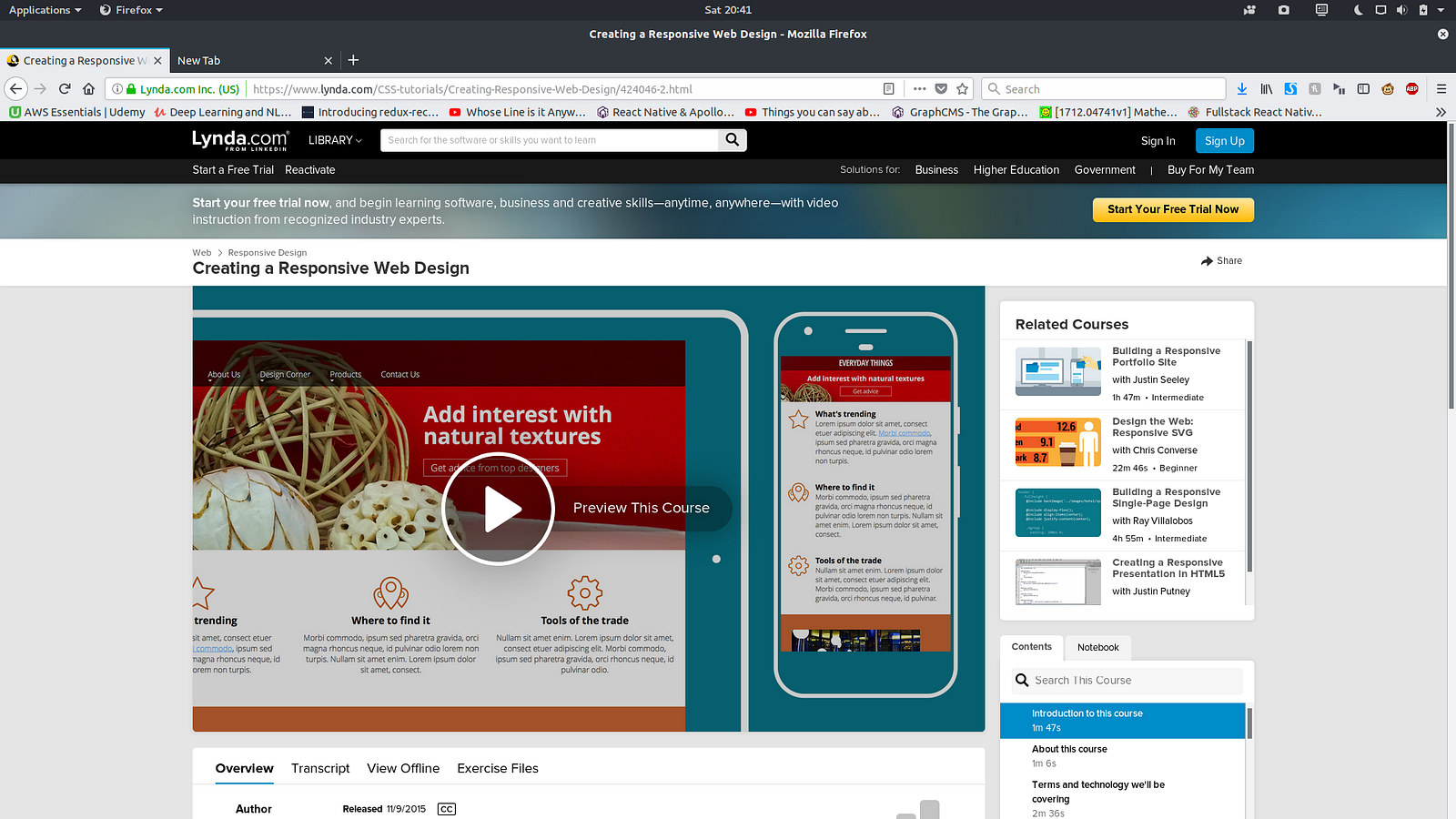
Task: Select the Overview tab
Action: 245,768
